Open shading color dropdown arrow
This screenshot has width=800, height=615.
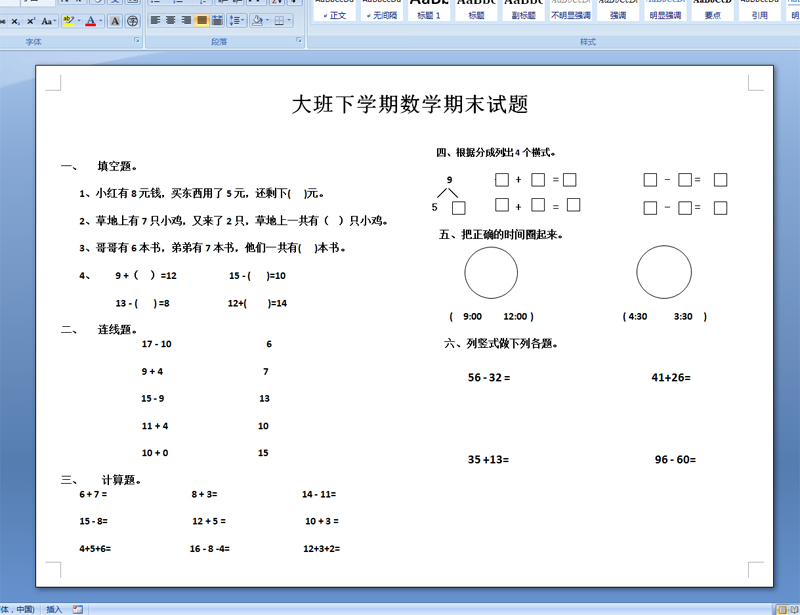[267, 20]
